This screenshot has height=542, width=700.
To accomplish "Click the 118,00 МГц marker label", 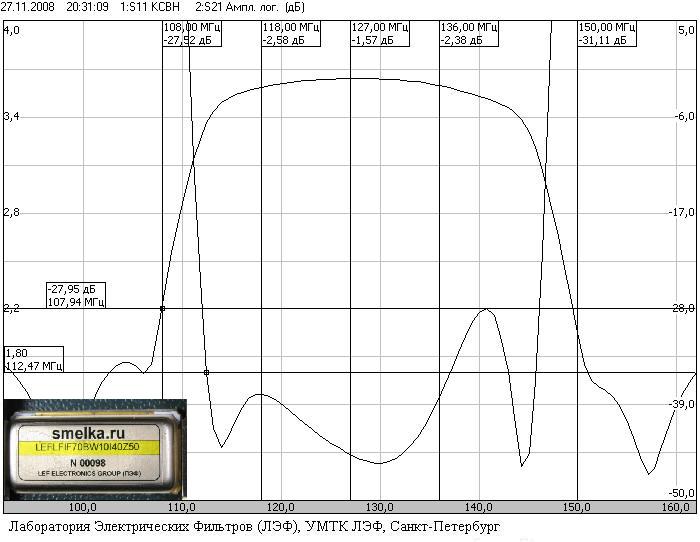I will click(x=291, y=33).
